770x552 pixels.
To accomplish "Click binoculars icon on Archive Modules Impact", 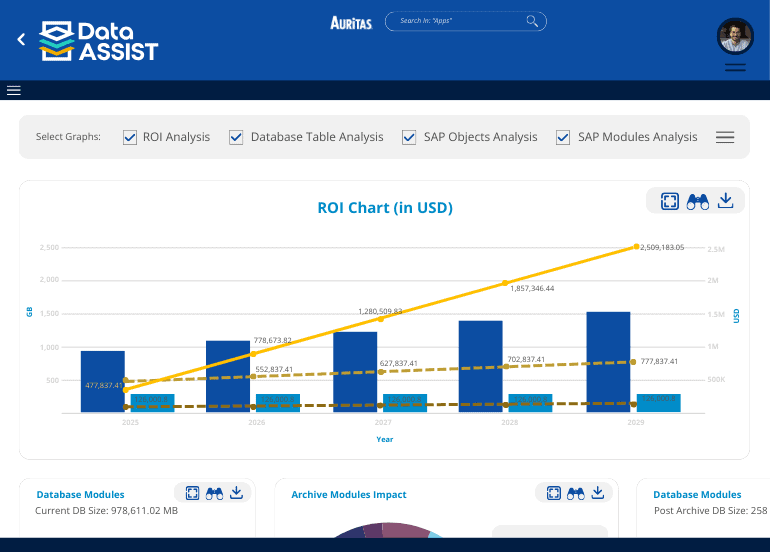I will pyautogui.click(x=576, y=493).
